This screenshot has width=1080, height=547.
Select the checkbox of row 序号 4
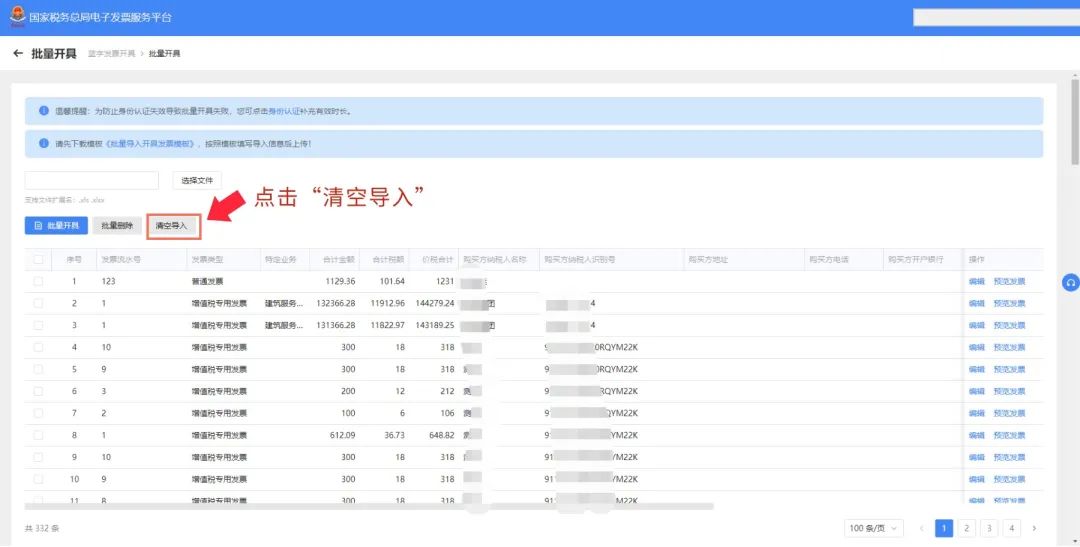(x=38, y=347)
